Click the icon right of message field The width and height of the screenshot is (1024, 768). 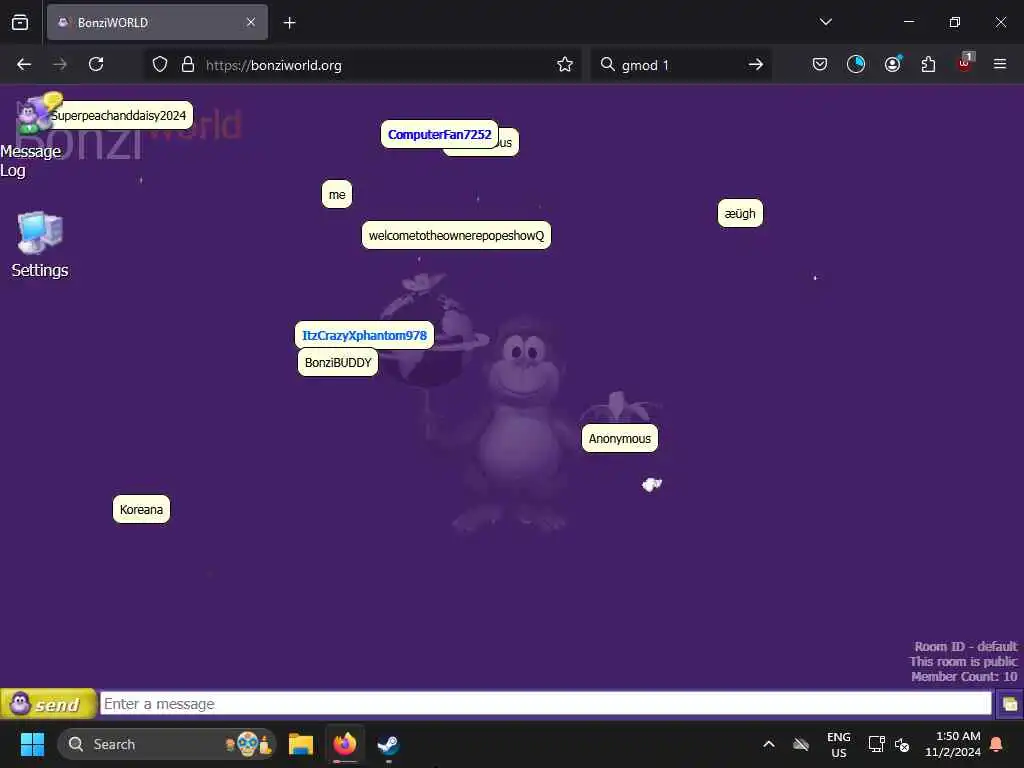[1009, 704]
